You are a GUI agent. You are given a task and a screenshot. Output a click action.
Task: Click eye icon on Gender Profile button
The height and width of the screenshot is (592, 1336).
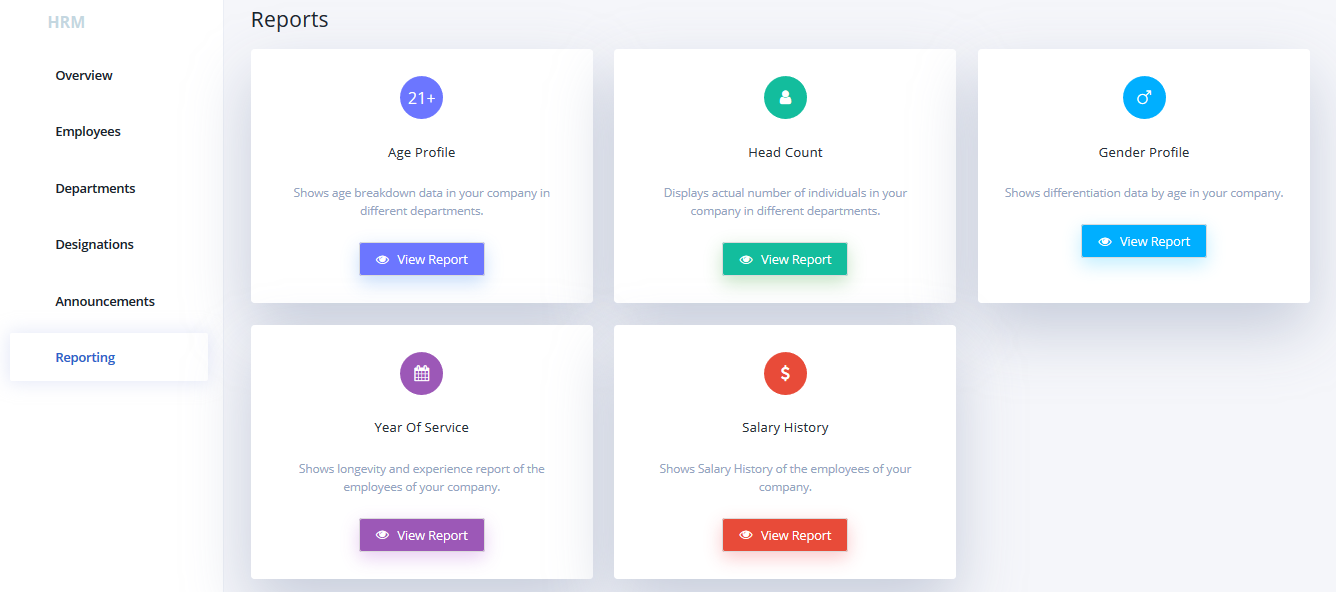[1105, 242]
